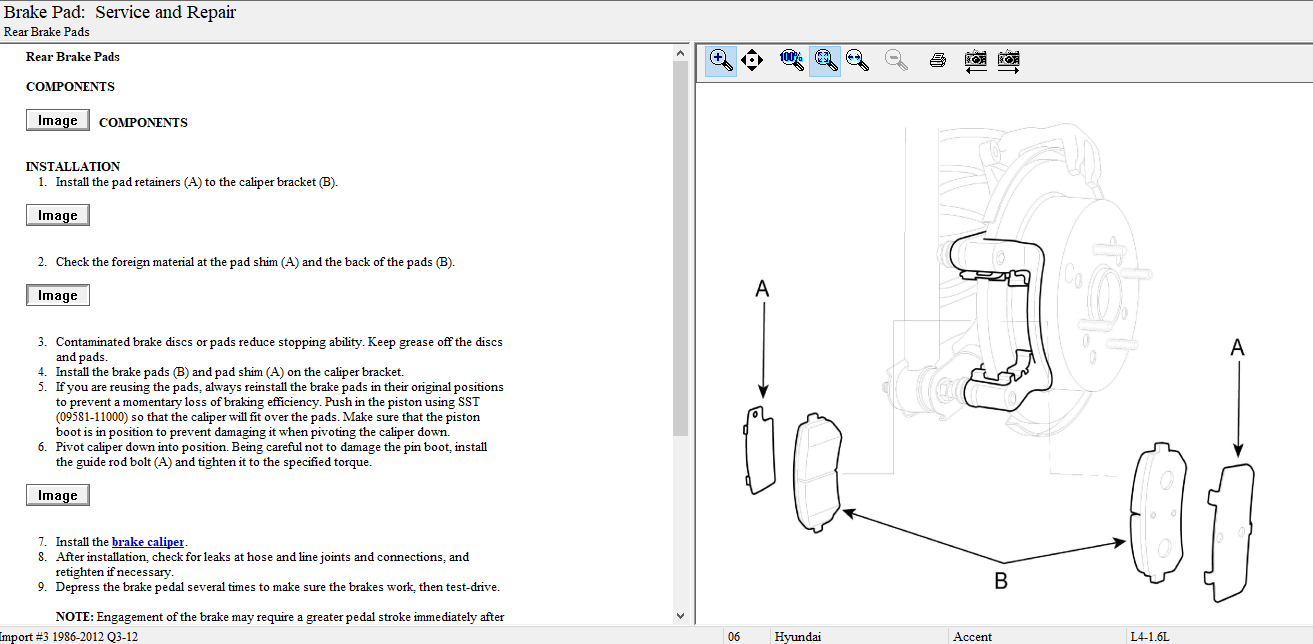Click the fit-to-width zoom icon
Image resolution: width=1313 pixels, height=644 pixels.
tap(857, 60)
